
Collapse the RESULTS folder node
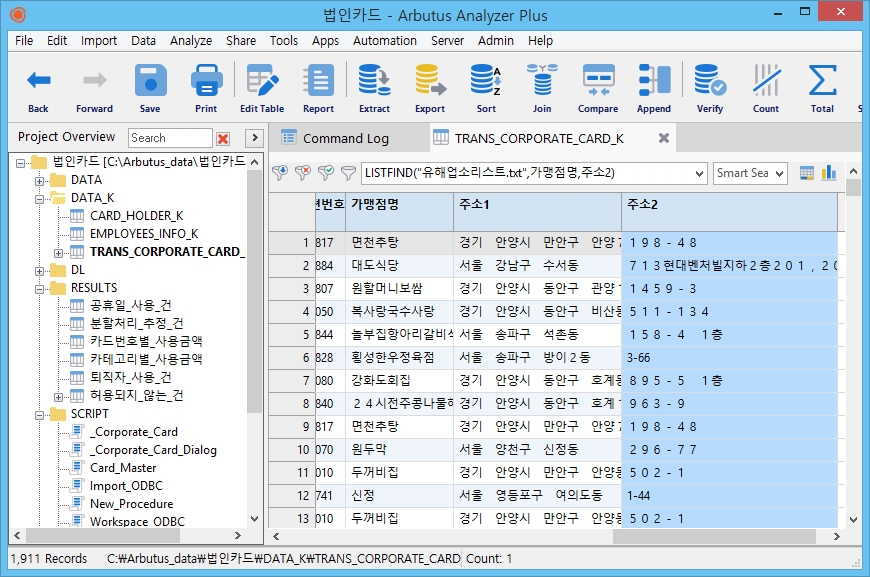pyautogui.click(x=40, y=288)
